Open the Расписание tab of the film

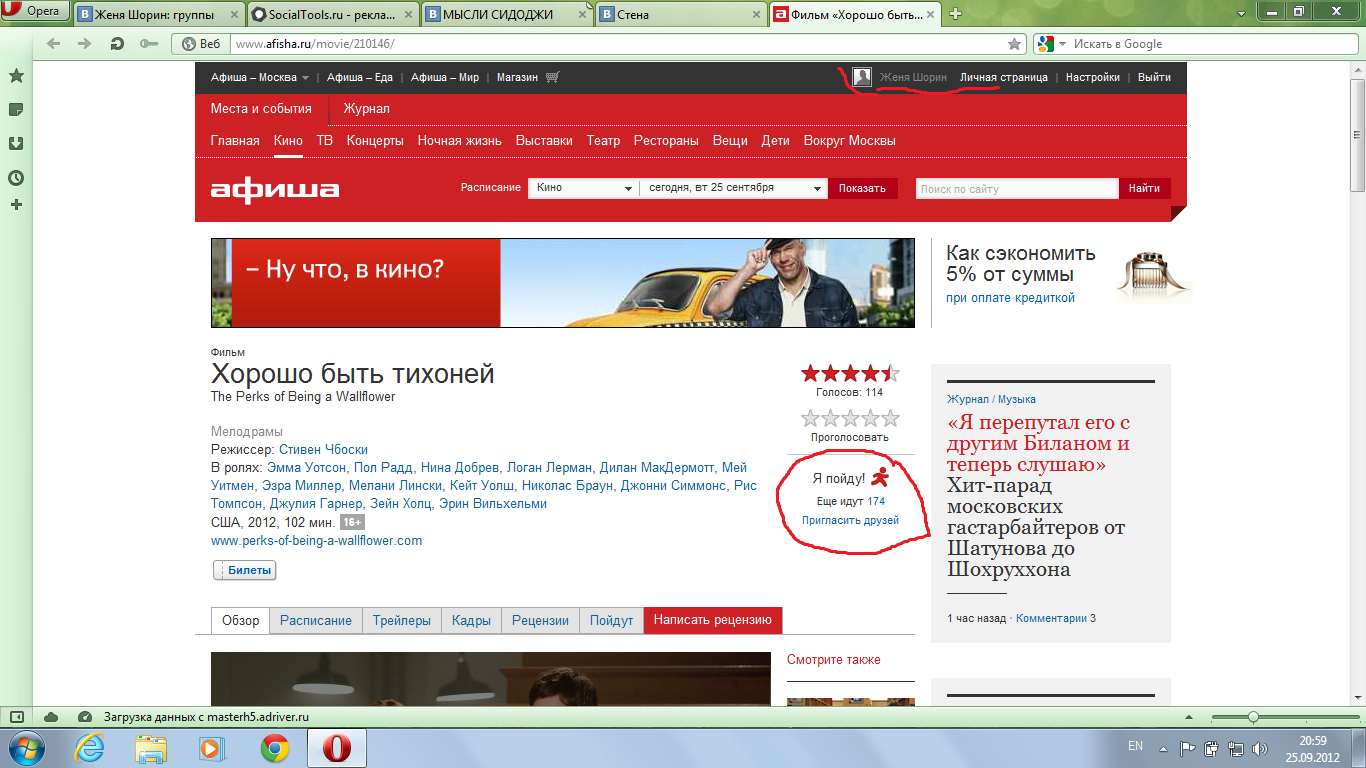[x=316, y=620]
